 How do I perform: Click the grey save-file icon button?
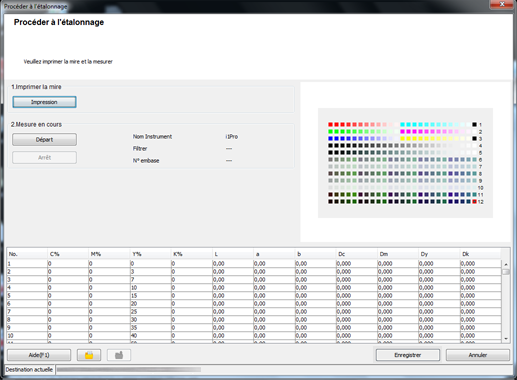click(119, 355)
